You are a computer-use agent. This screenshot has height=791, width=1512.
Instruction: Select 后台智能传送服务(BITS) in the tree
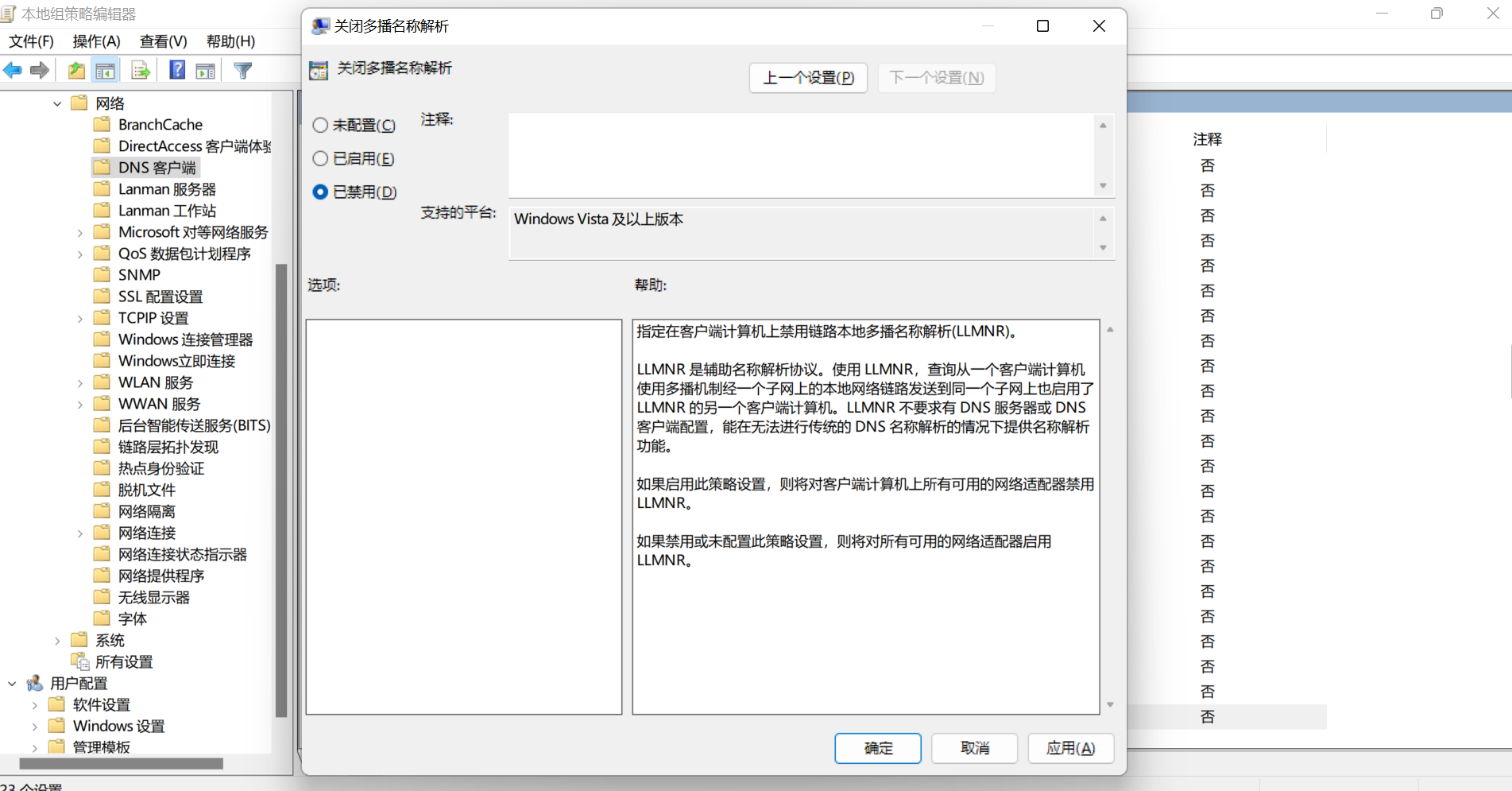194,425
